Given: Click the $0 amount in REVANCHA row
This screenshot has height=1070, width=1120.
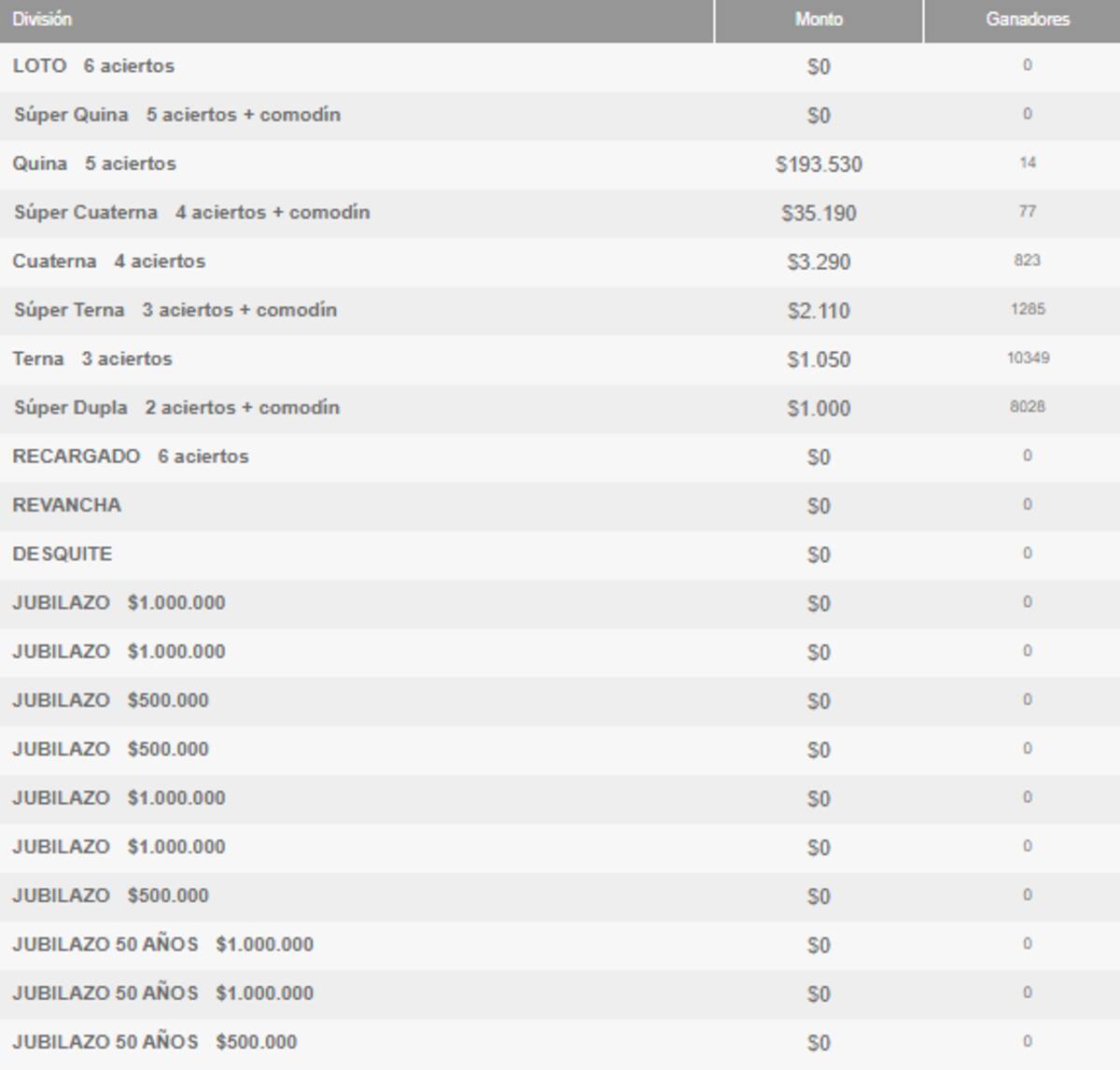Looking at the screenshot, I should (819, 506).
